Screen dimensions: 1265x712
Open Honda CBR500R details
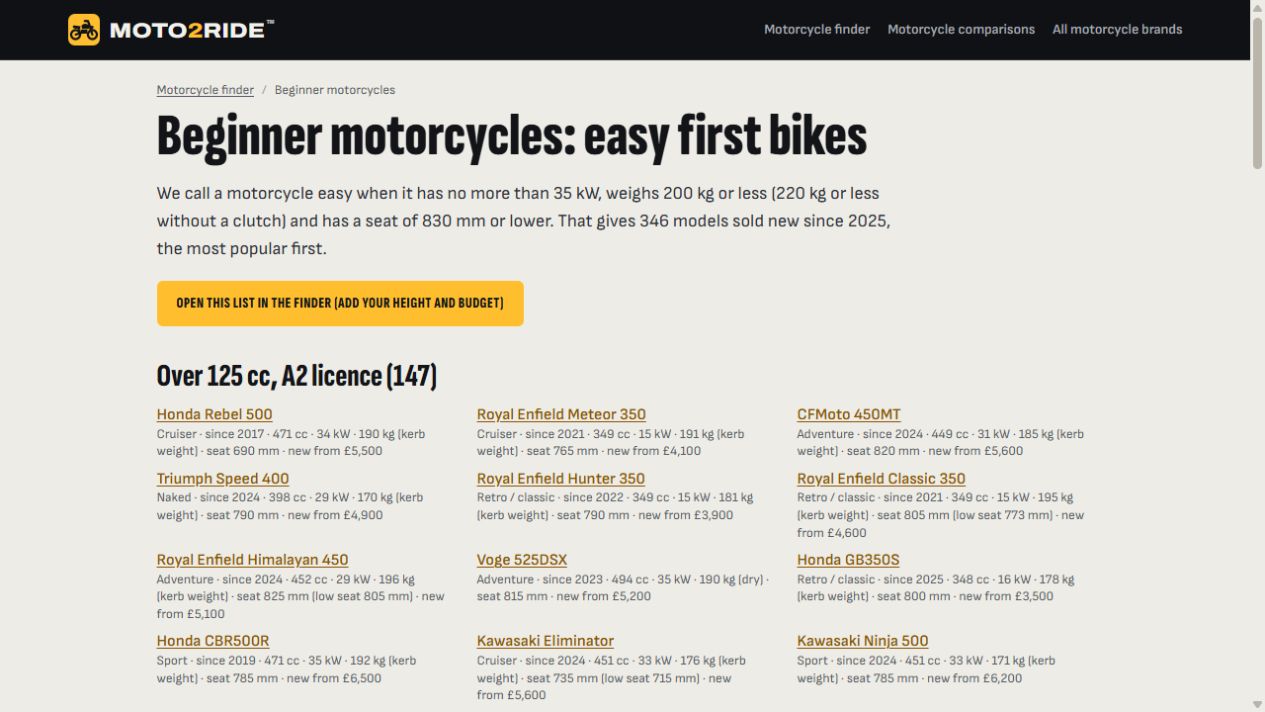(213, 641)
